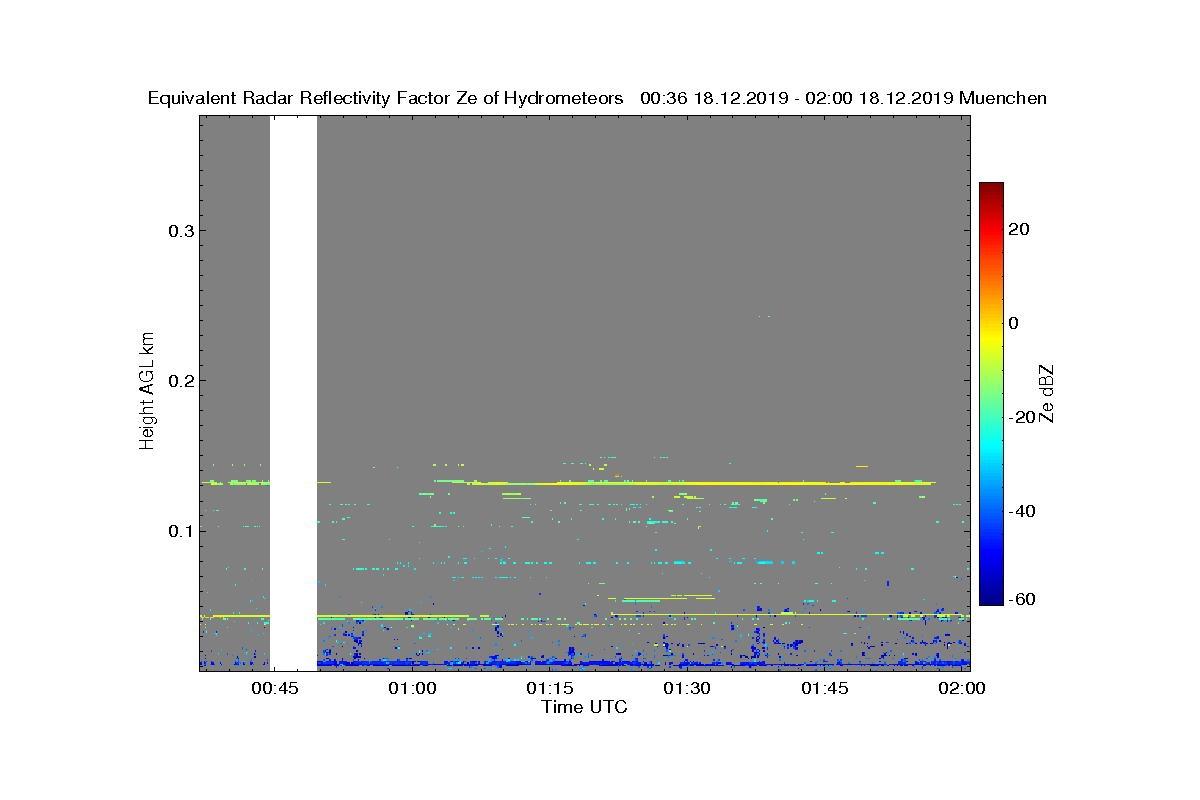The height and width of the screenshot is (800, 1200).
Task: Click the 01:30 time axis label
Action: point(687,689)
